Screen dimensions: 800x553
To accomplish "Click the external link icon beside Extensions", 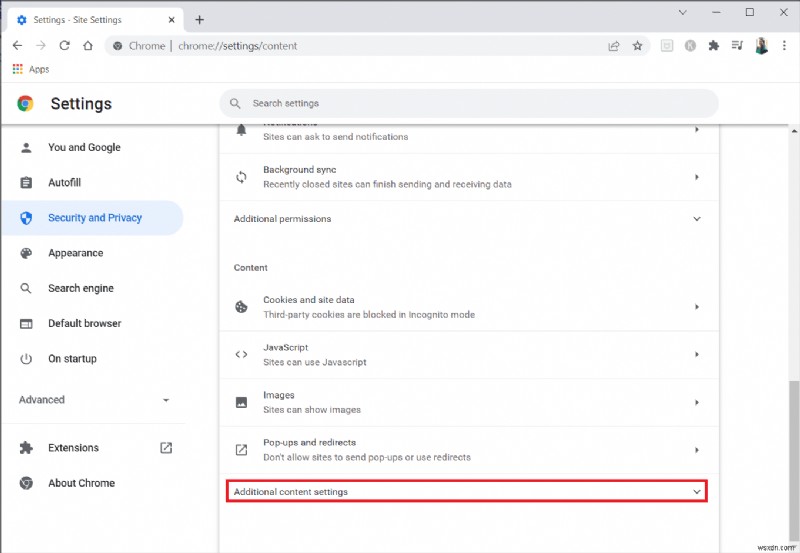I will [166, 447].
